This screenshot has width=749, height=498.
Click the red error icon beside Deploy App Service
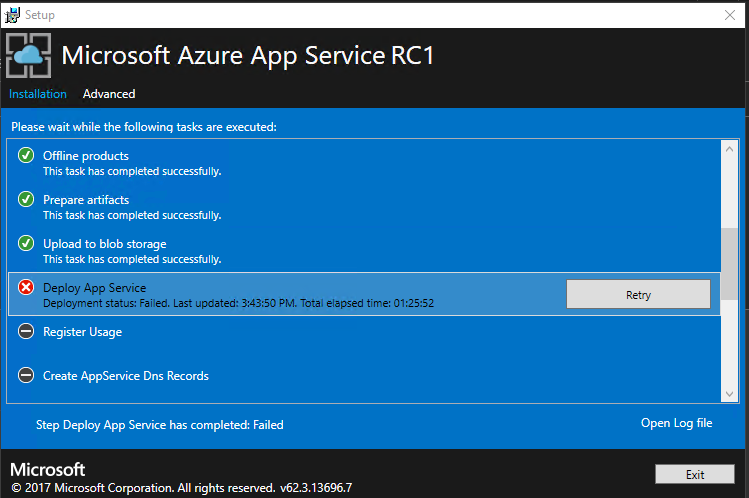26,287
